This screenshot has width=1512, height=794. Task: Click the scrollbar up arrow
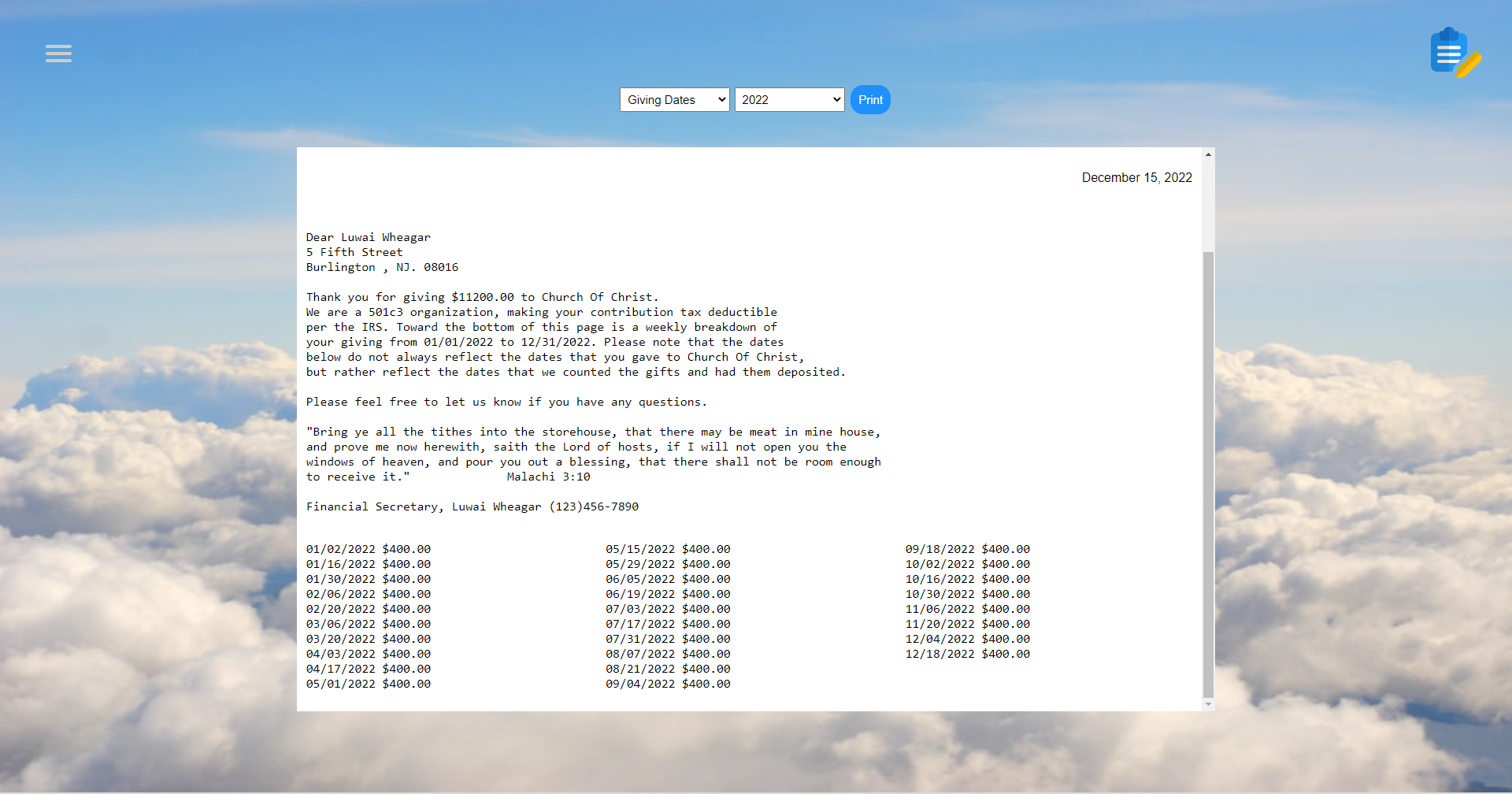(x=1208, y=154)
